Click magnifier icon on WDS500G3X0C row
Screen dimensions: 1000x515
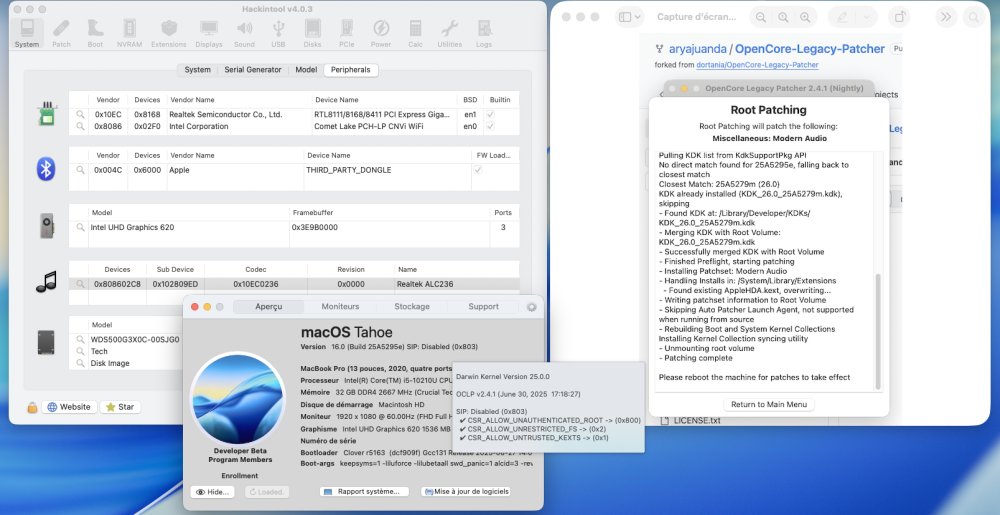click(x=80, y=340)
